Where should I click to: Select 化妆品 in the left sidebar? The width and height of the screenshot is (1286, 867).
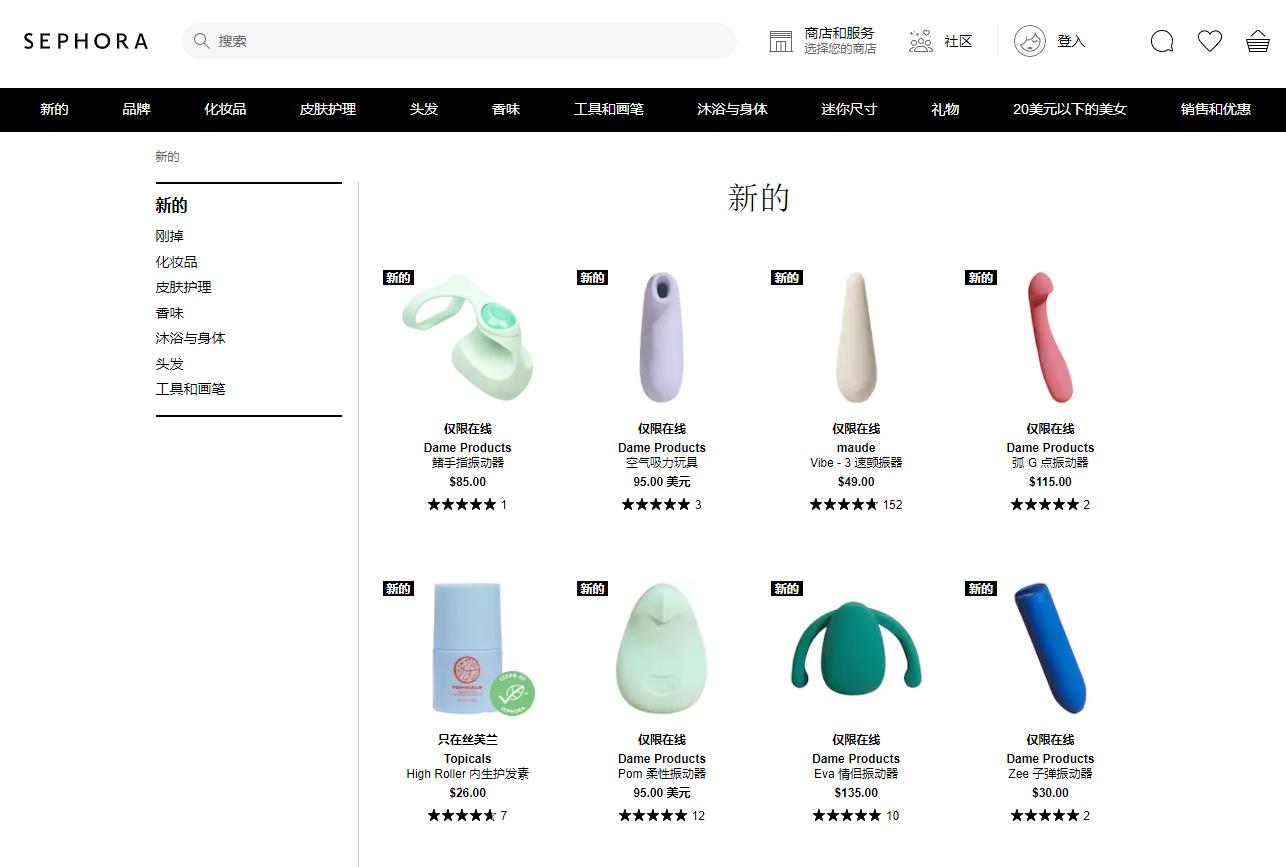pos(176,262)
